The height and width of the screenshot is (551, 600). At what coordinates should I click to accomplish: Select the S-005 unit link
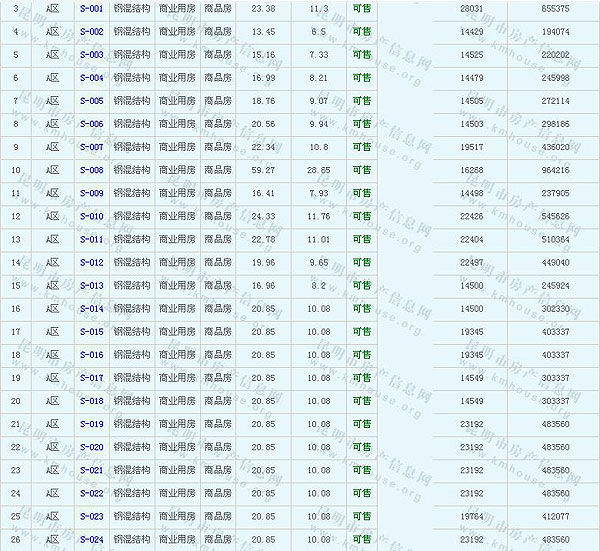point(91,101)
